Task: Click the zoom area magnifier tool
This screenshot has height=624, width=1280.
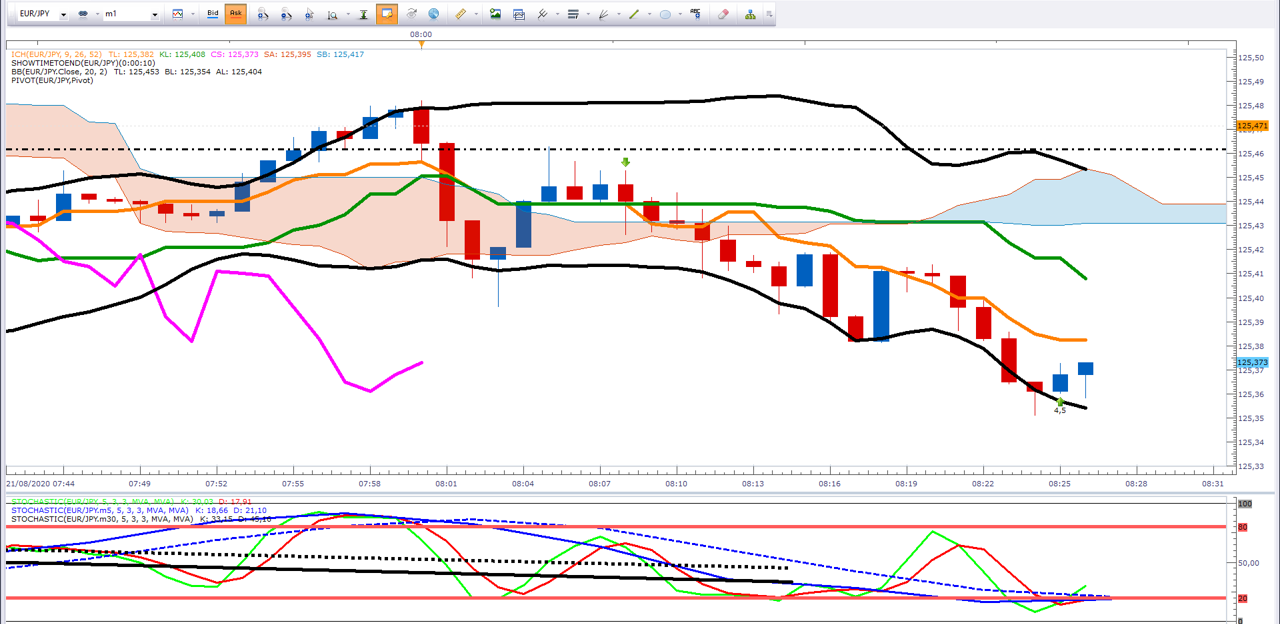Action: (x=333, y=15)
